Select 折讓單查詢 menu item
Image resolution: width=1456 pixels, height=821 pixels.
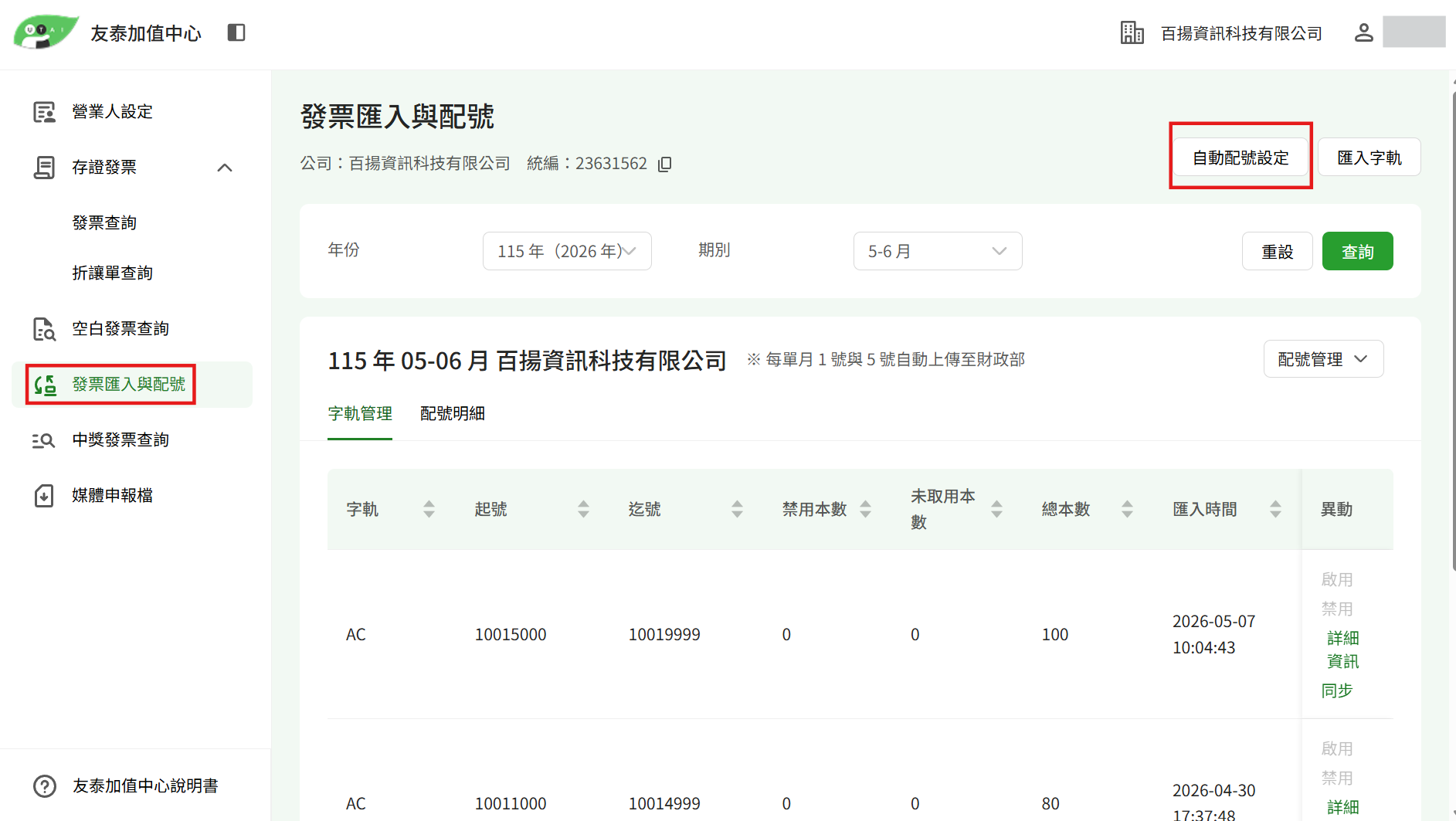[113, 273]
